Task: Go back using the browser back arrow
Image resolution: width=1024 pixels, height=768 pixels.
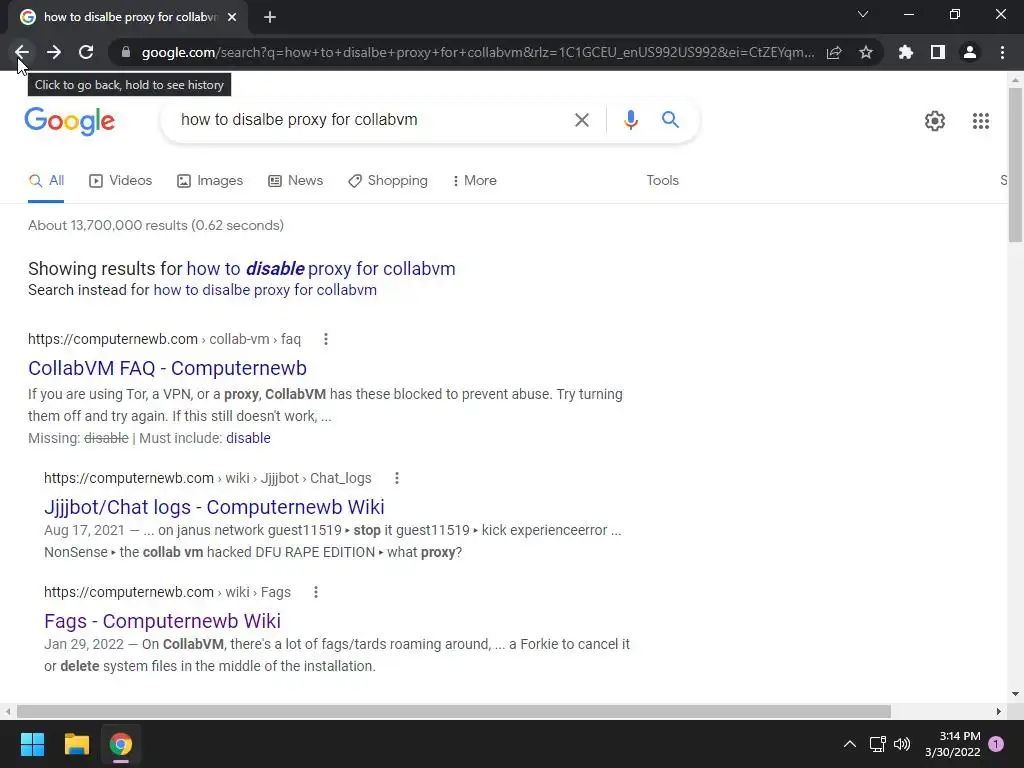Action: point(22,52)
